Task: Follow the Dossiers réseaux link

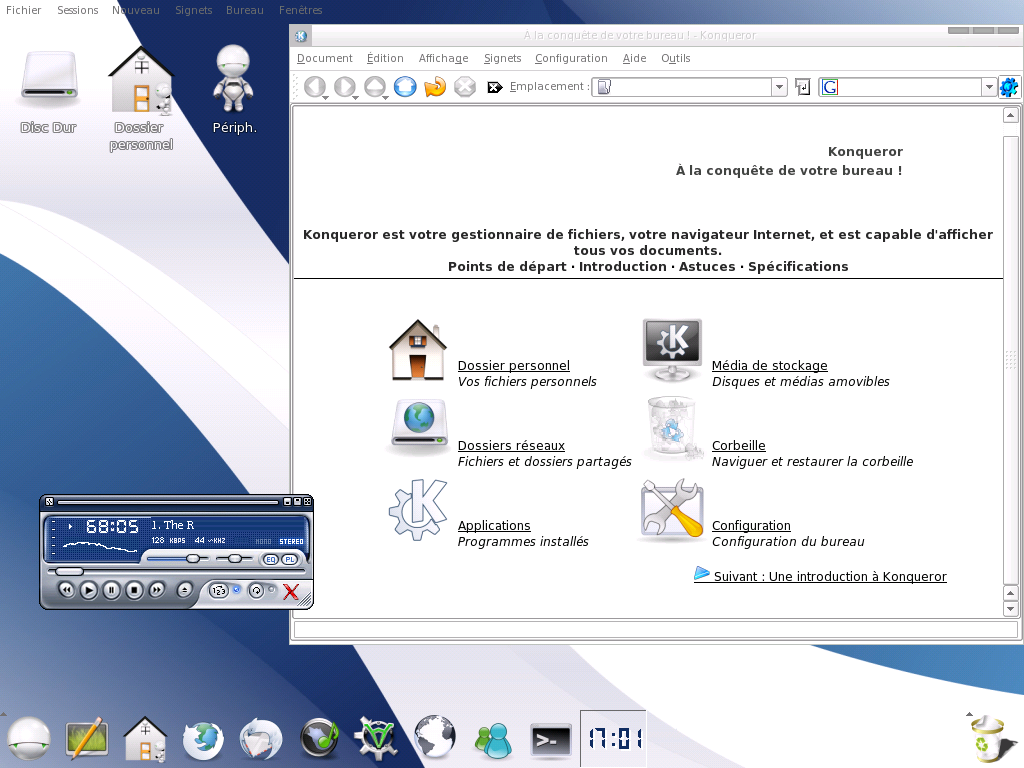Action: click(511, 445)
